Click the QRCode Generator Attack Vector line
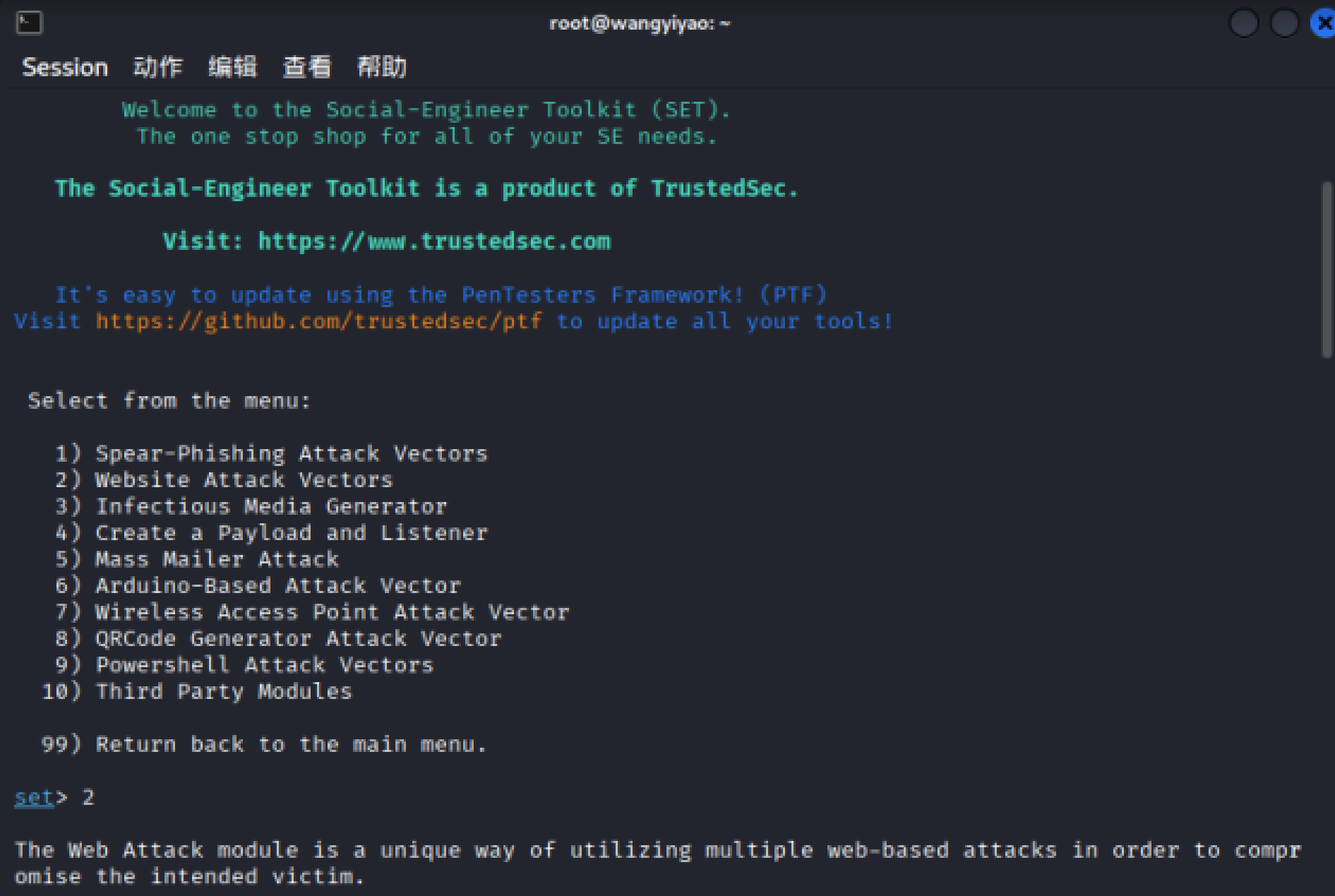This screenshot has height=896, width=1335. coord(298,638)
